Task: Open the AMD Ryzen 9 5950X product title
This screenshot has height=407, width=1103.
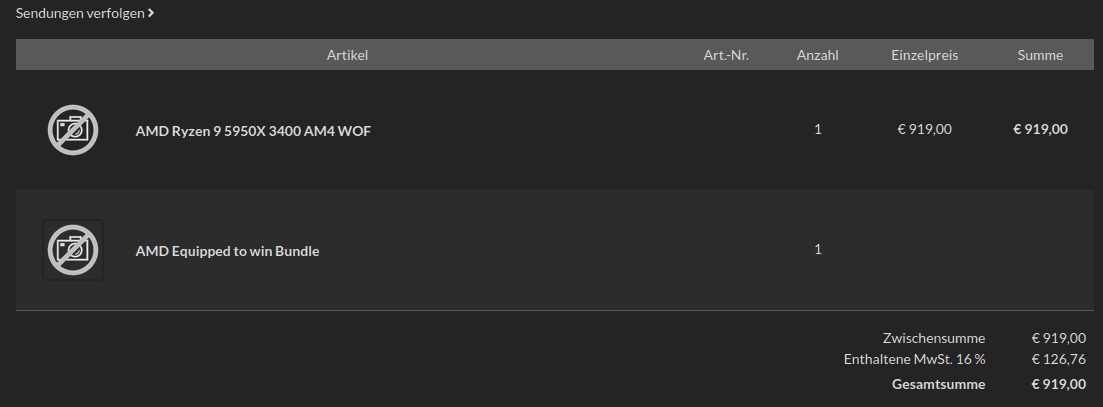Action: (x=253, y=131)
